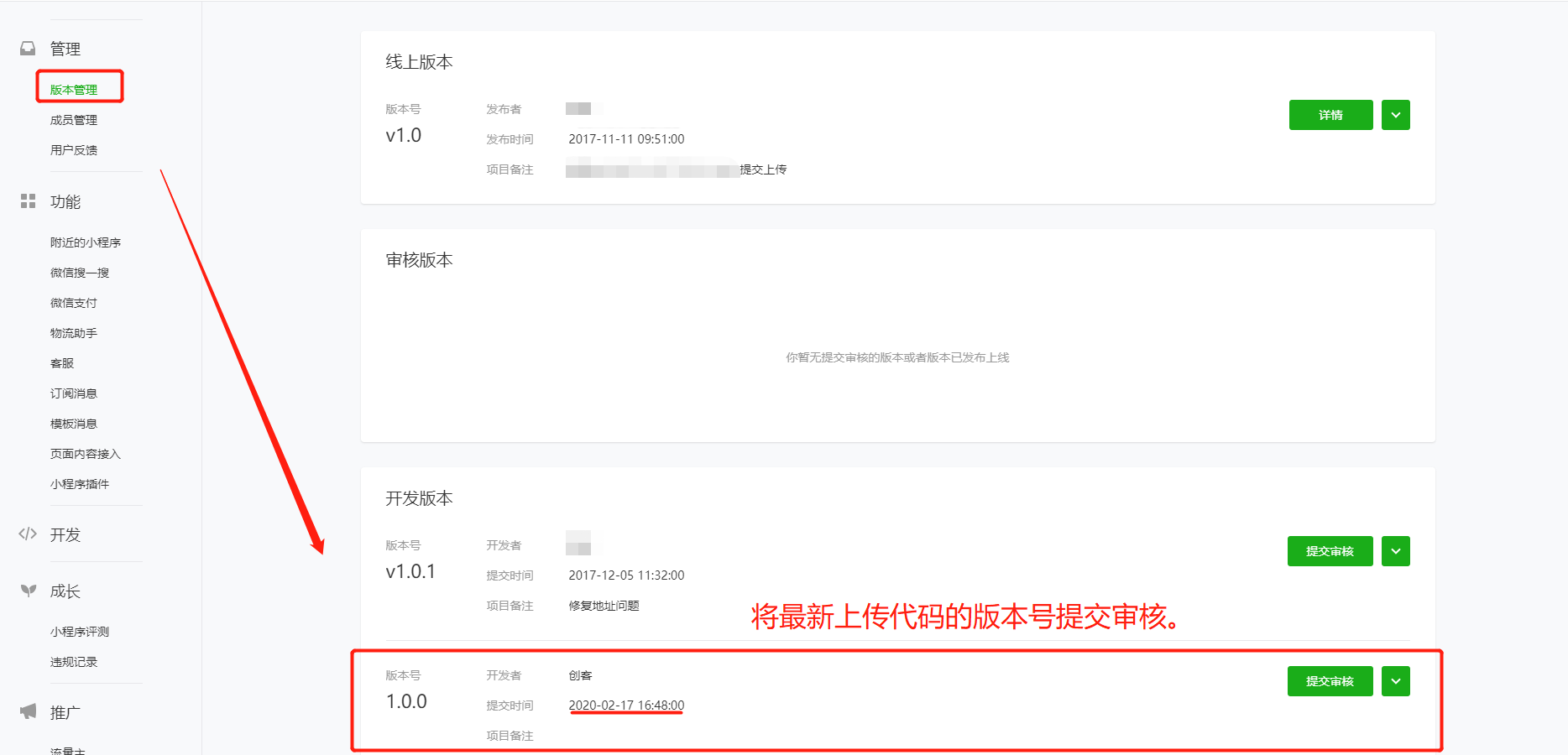
Task: Open 小程序插件 page
Action: (80, 484)
